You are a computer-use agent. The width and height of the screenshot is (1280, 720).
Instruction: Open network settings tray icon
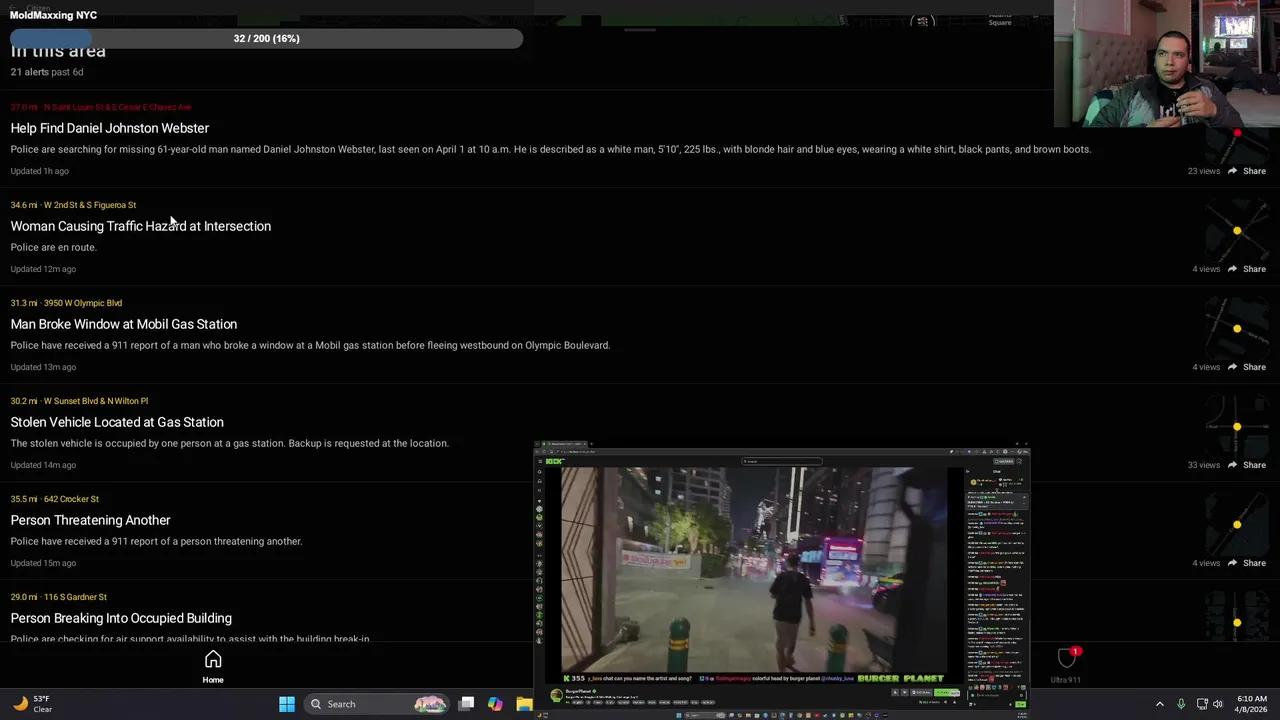point(1202,704)
